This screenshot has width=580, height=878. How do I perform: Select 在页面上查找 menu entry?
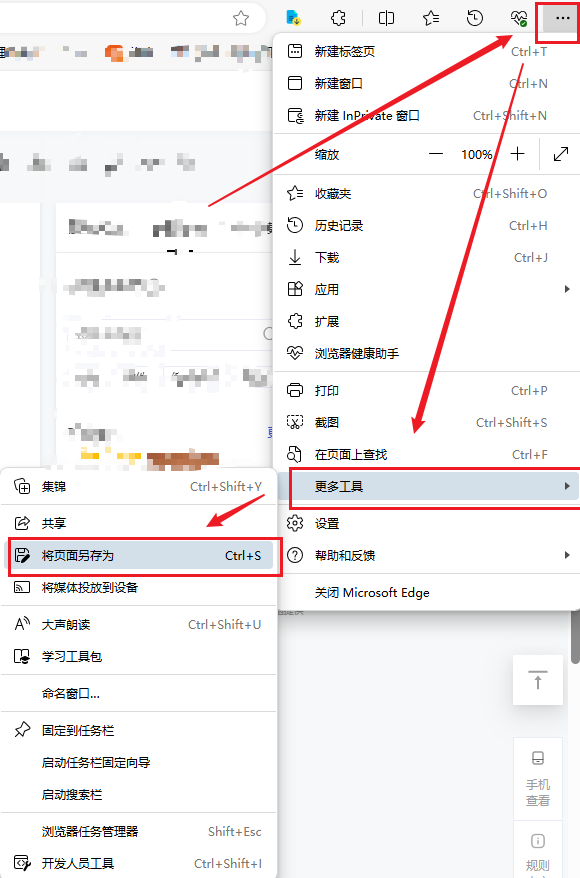pyautogui.click(x=427, y=454)
